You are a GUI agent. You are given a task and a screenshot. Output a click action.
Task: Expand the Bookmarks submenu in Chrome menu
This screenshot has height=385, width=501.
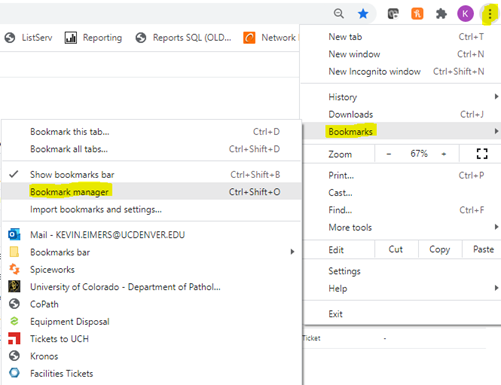pos(402,131)
